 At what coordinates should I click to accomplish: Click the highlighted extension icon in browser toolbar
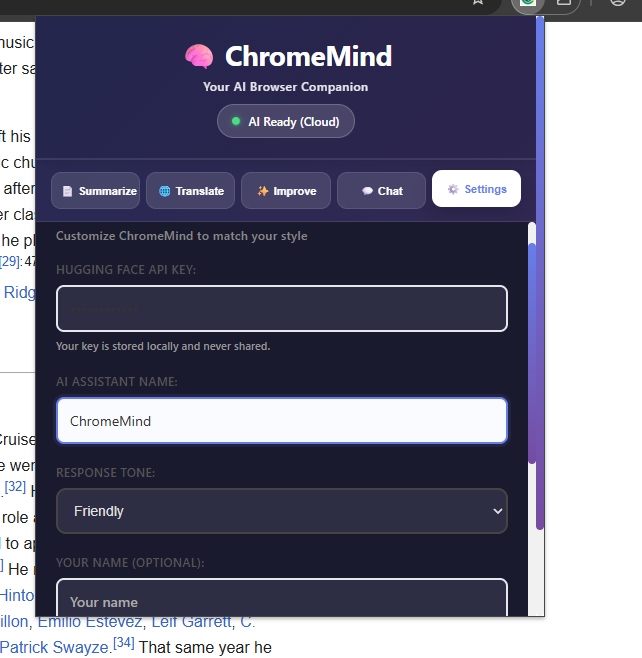click(527, 2)
